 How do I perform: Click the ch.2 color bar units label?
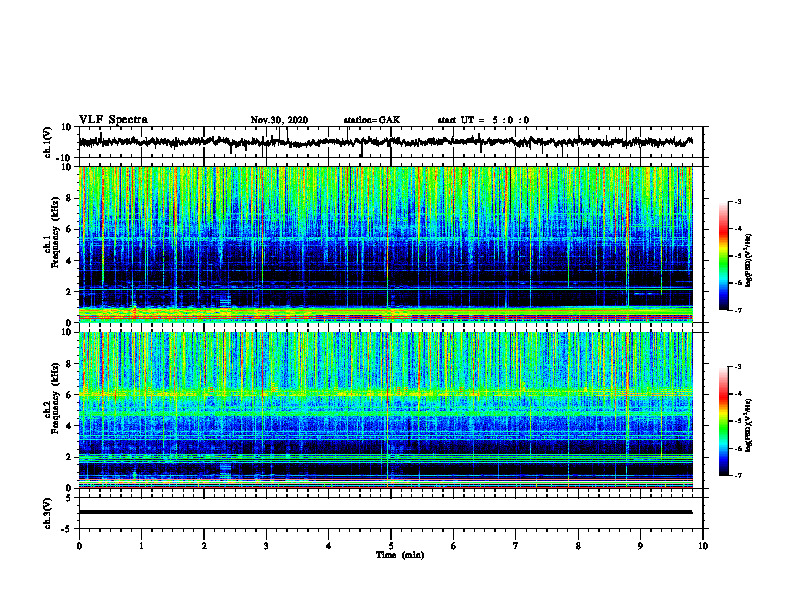(x=749, y=425)
